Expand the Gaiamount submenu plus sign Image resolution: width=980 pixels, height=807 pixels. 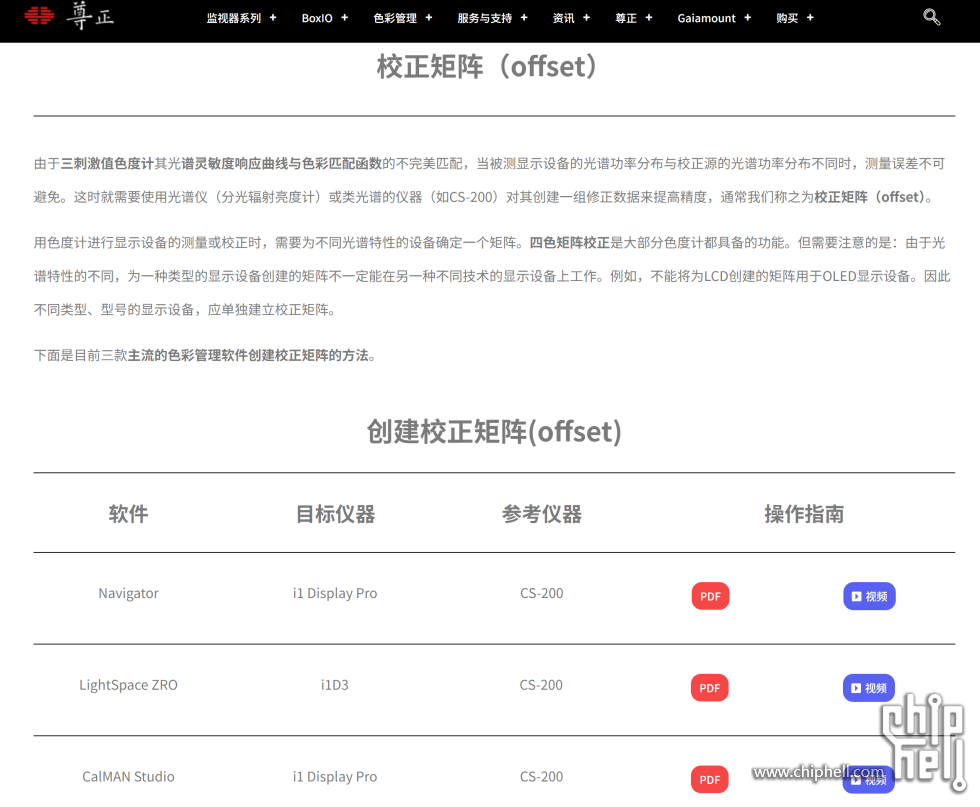(x=747, y=18)
